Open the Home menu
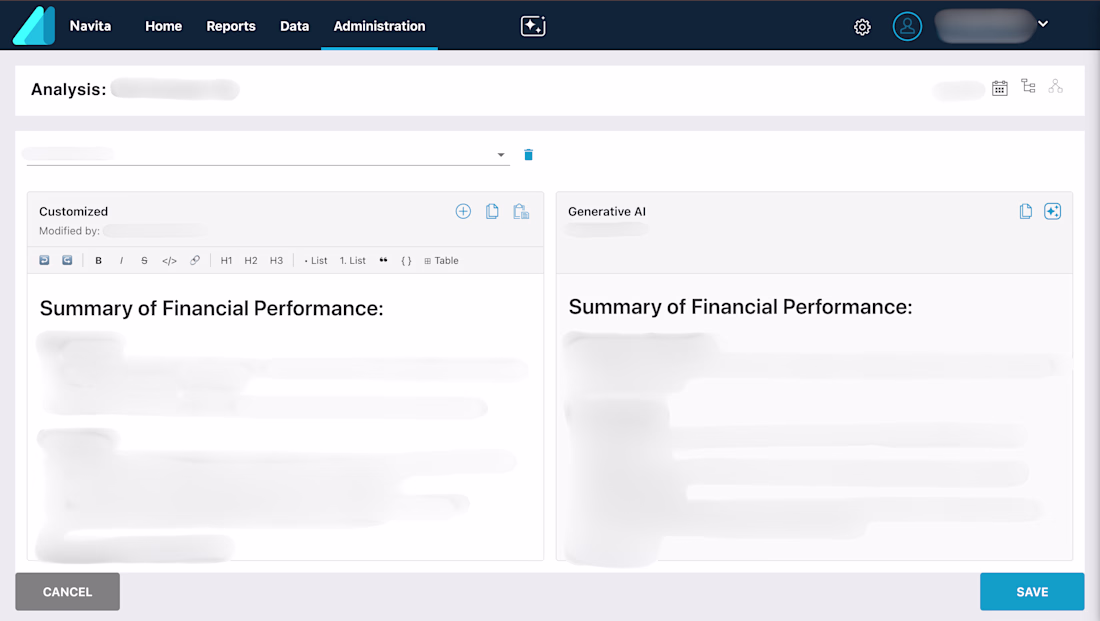The width and height of the screenshot is (1100, 621). tap(163, 26)
